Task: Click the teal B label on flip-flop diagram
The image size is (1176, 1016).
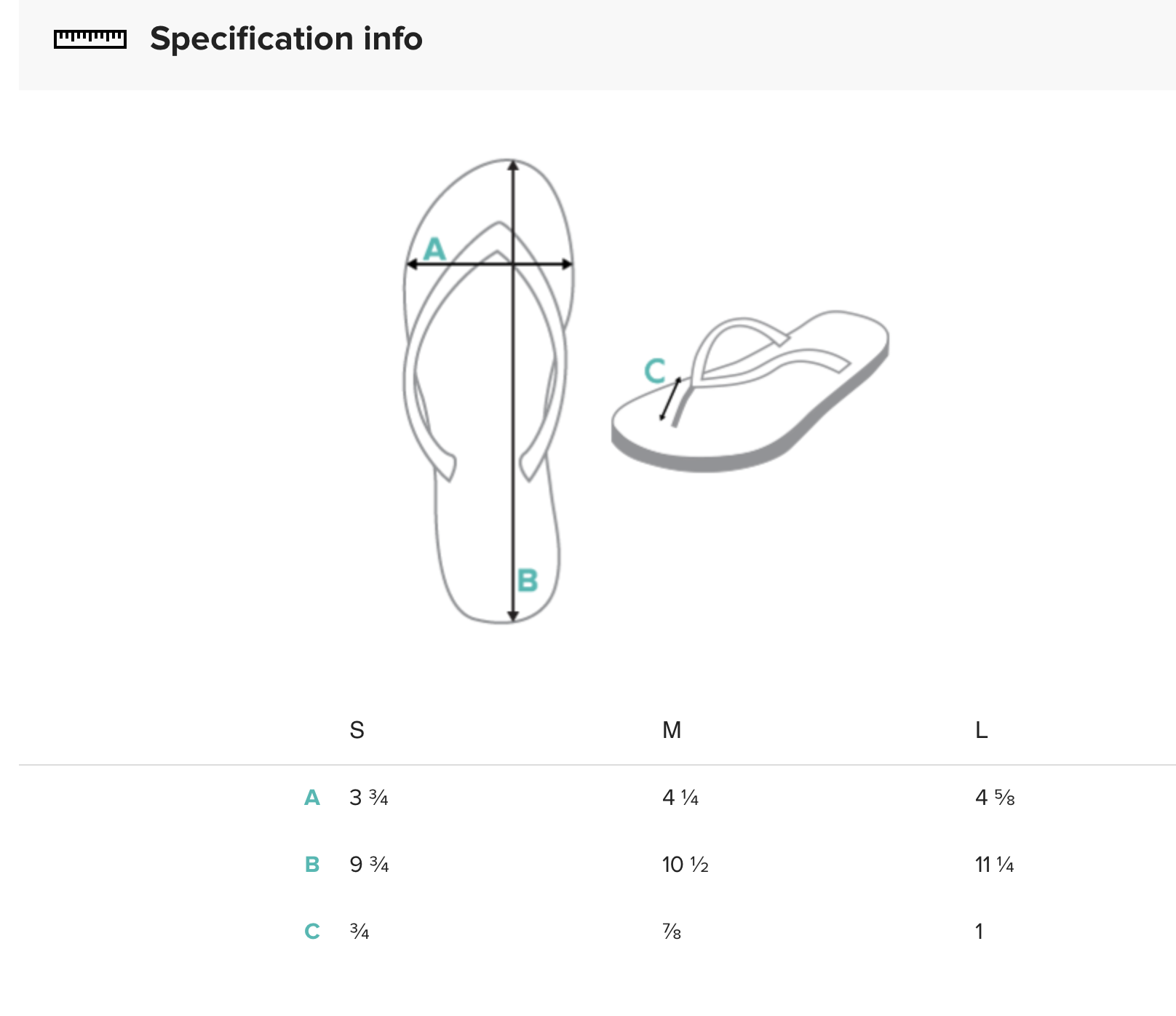Action: [527, 581]
